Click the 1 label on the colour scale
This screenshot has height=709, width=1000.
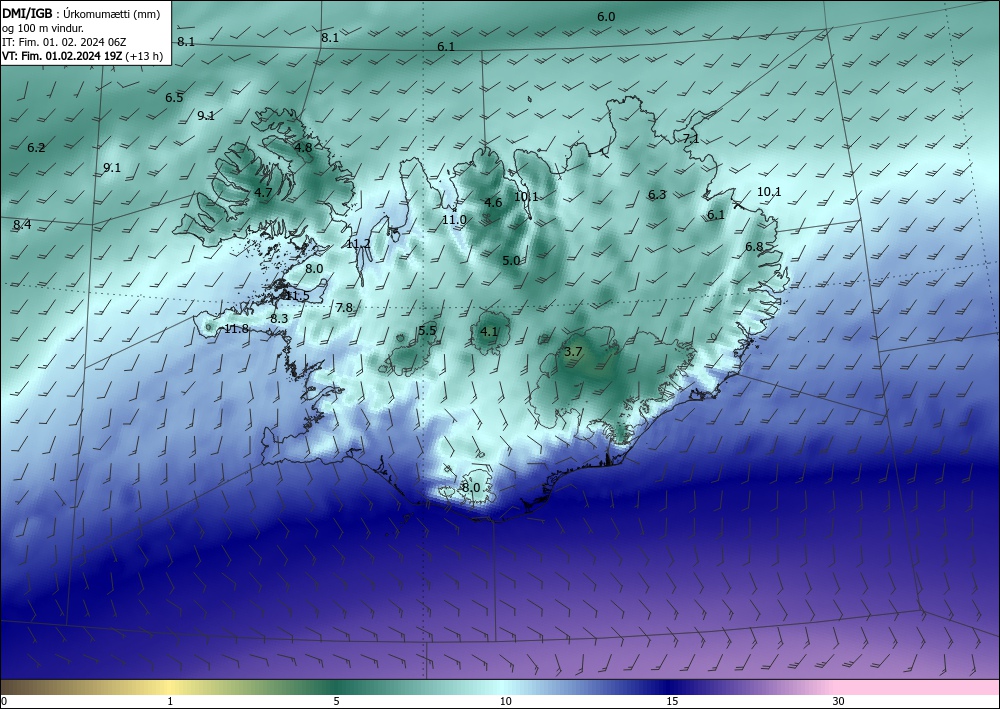(170, 701)
